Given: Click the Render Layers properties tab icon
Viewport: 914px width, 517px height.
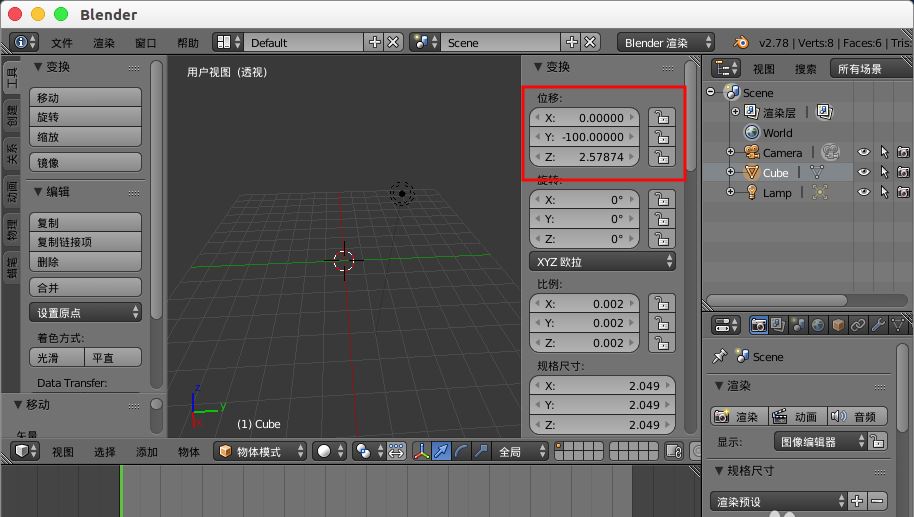Looking at the screenshot, I should click(778, 325).
